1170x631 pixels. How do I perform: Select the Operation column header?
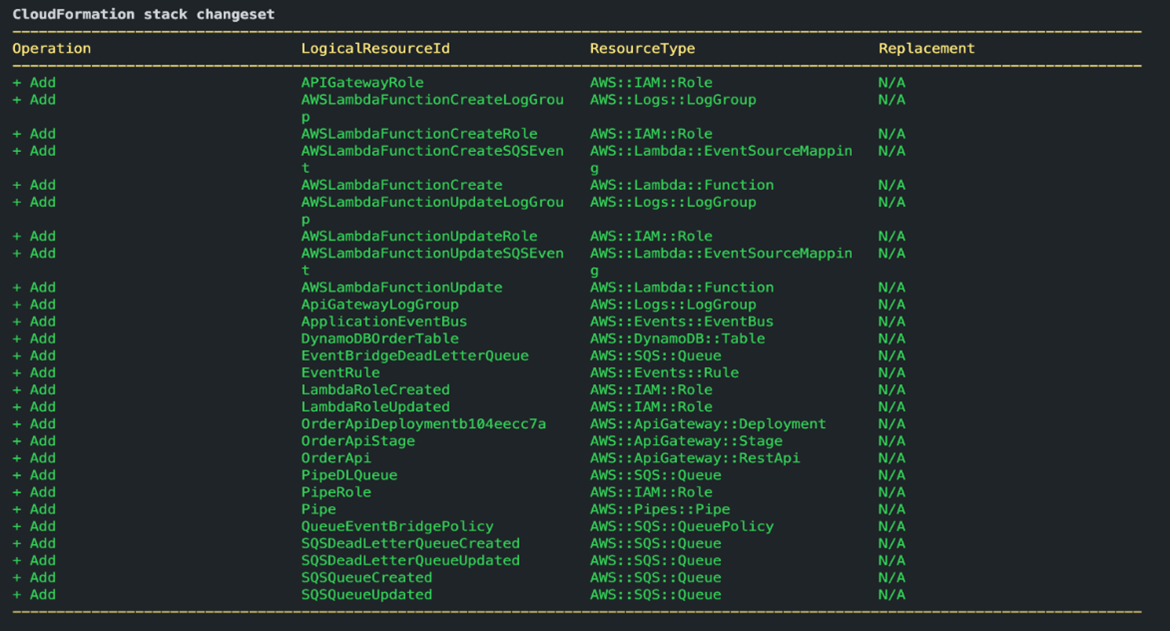(x=51, y=48)
